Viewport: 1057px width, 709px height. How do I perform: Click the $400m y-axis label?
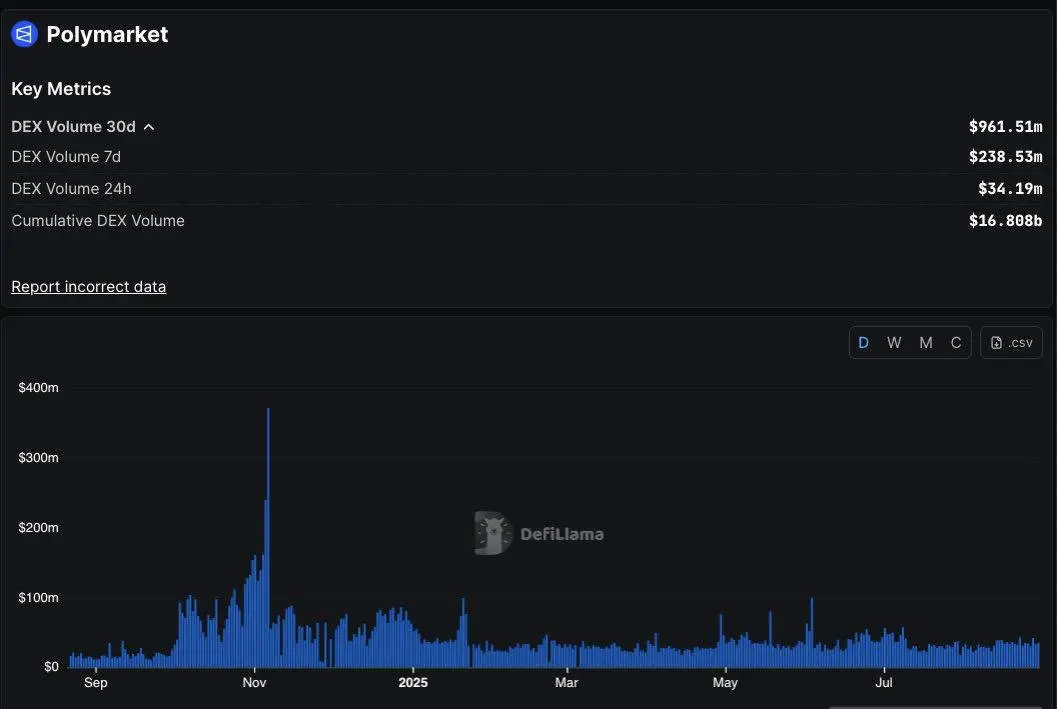coord(38,388)
